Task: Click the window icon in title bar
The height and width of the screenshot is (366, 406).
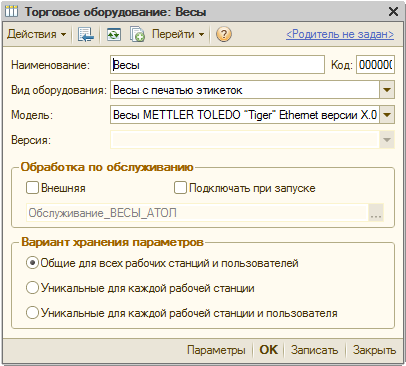Action: point(11,12)
